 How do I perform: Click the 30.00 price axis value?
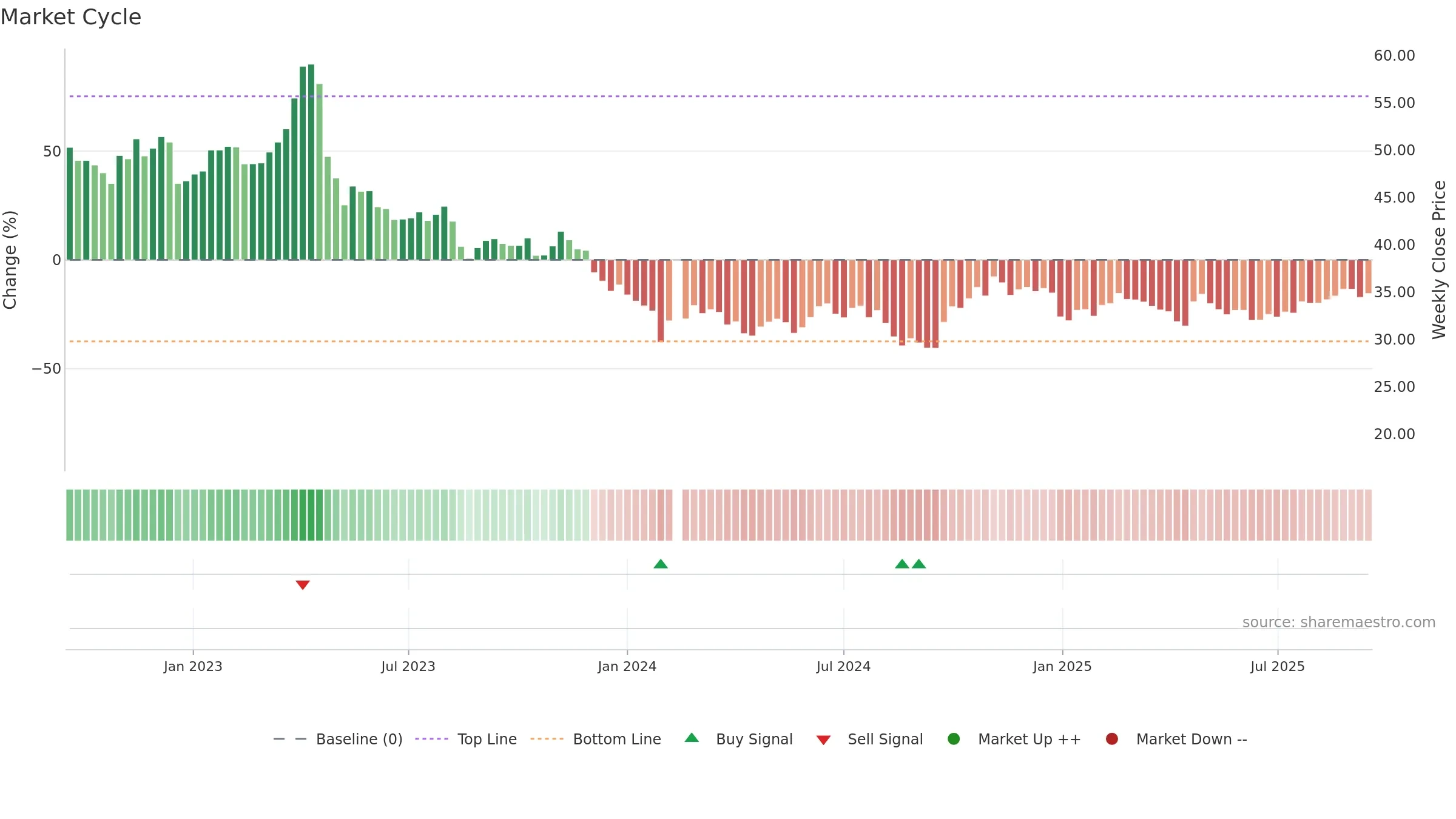point(1394,340)
